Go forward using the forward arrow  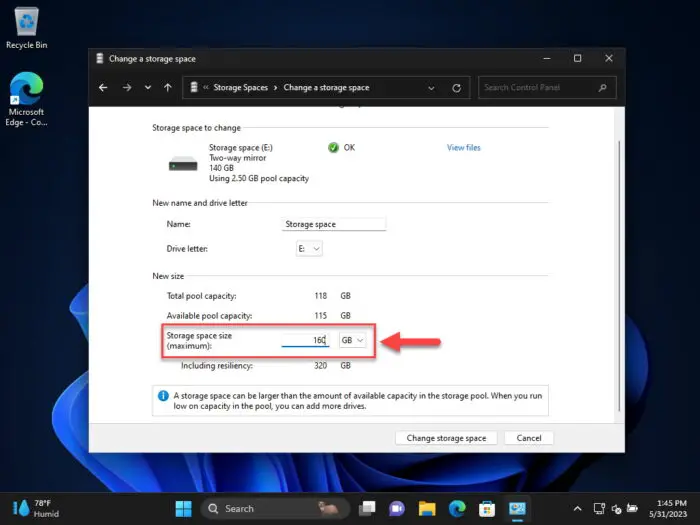click(x=127, y=88)
